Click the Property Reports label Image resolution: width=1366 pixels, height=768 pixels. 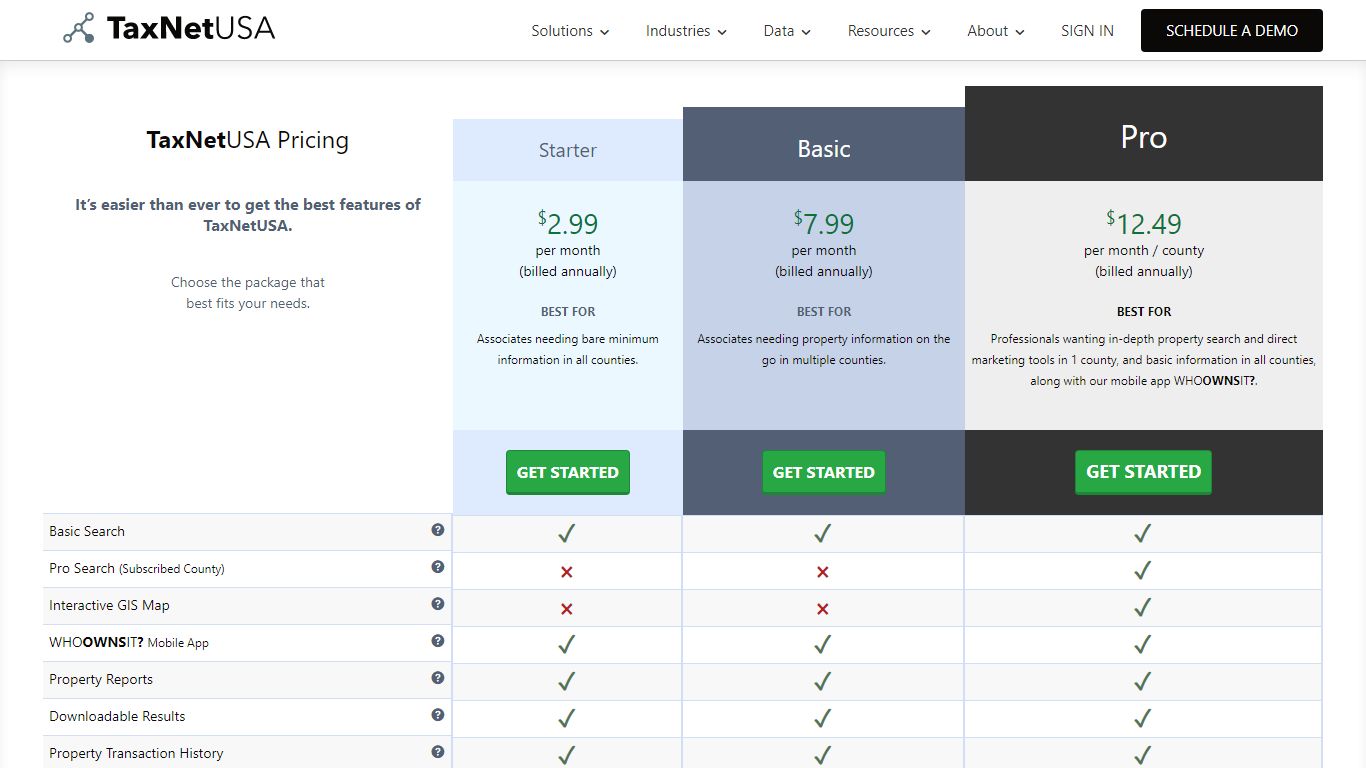tap(101, 679)
